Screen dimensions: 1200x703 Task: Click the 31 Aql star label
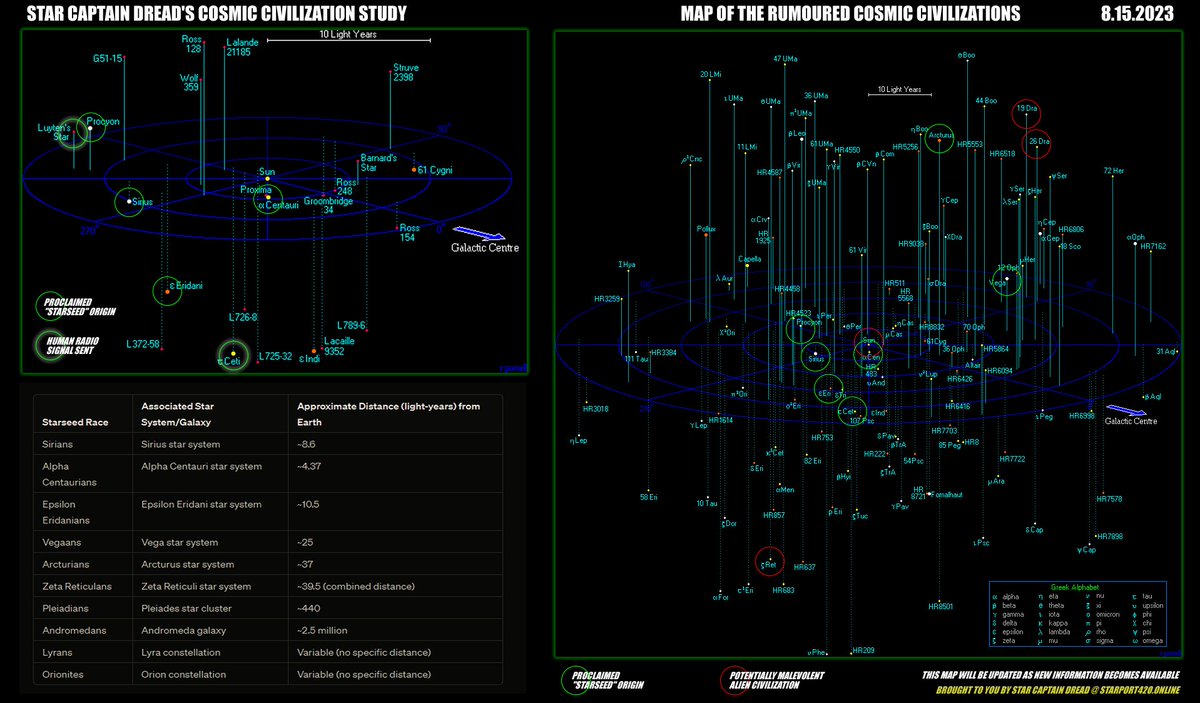point(1167,351)
